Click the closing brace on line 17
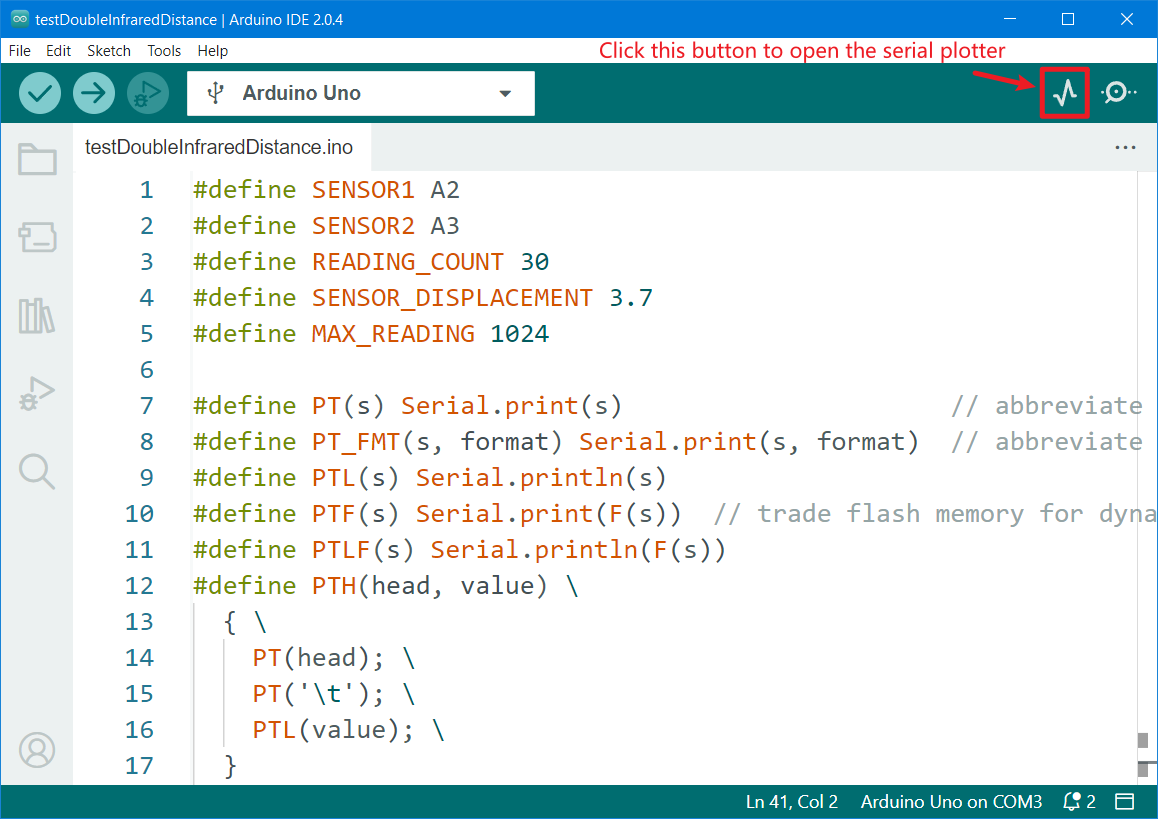 (230, 766)
